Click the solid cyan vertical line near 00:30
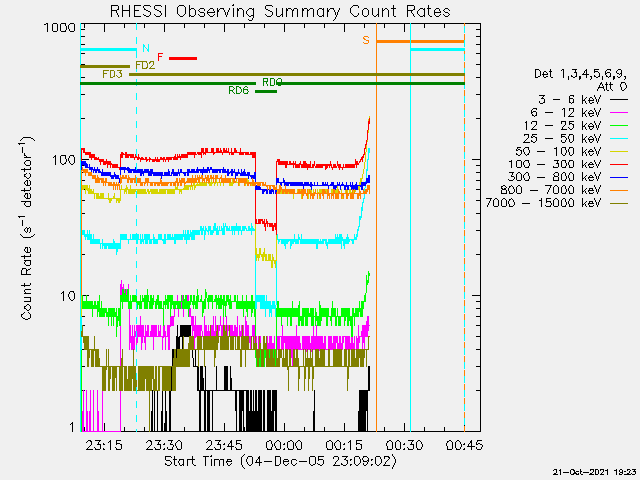The image size is (640, 480). tap(411, 227)
